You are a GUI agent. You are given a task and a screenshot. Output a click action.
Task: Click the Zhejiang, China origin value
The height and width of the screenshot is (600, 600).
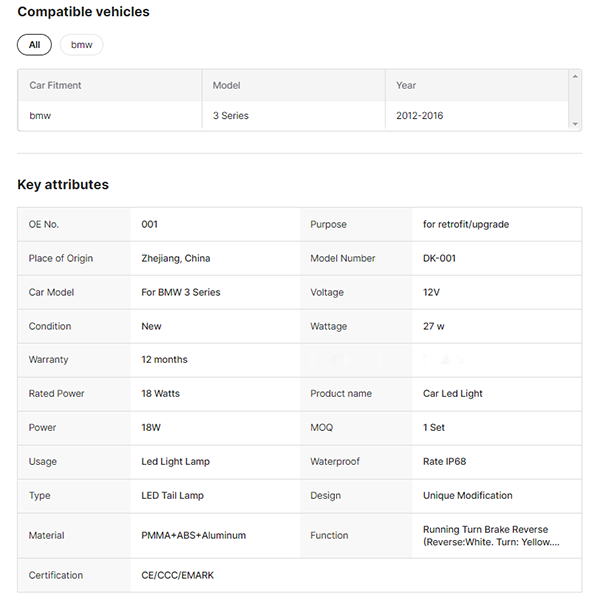pos(176,259)
